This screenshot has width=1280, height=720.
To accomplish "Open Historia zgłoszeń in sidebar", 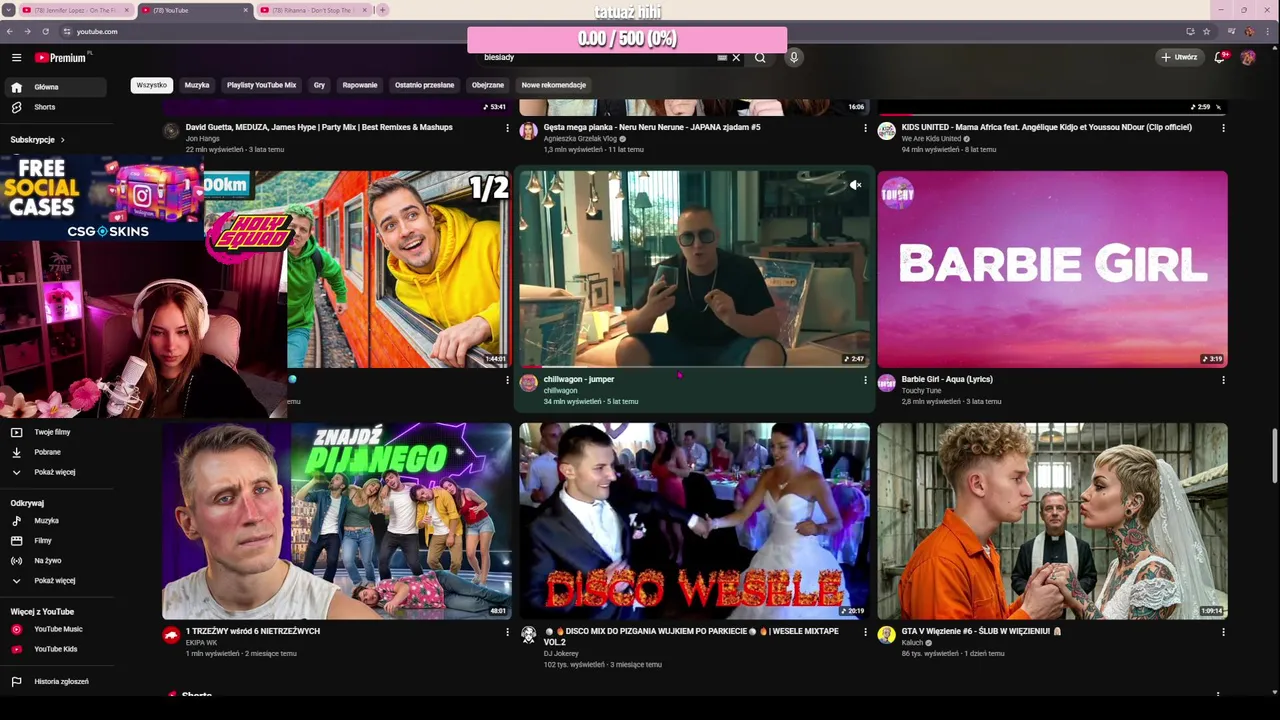I will click(x=55, y=682).
